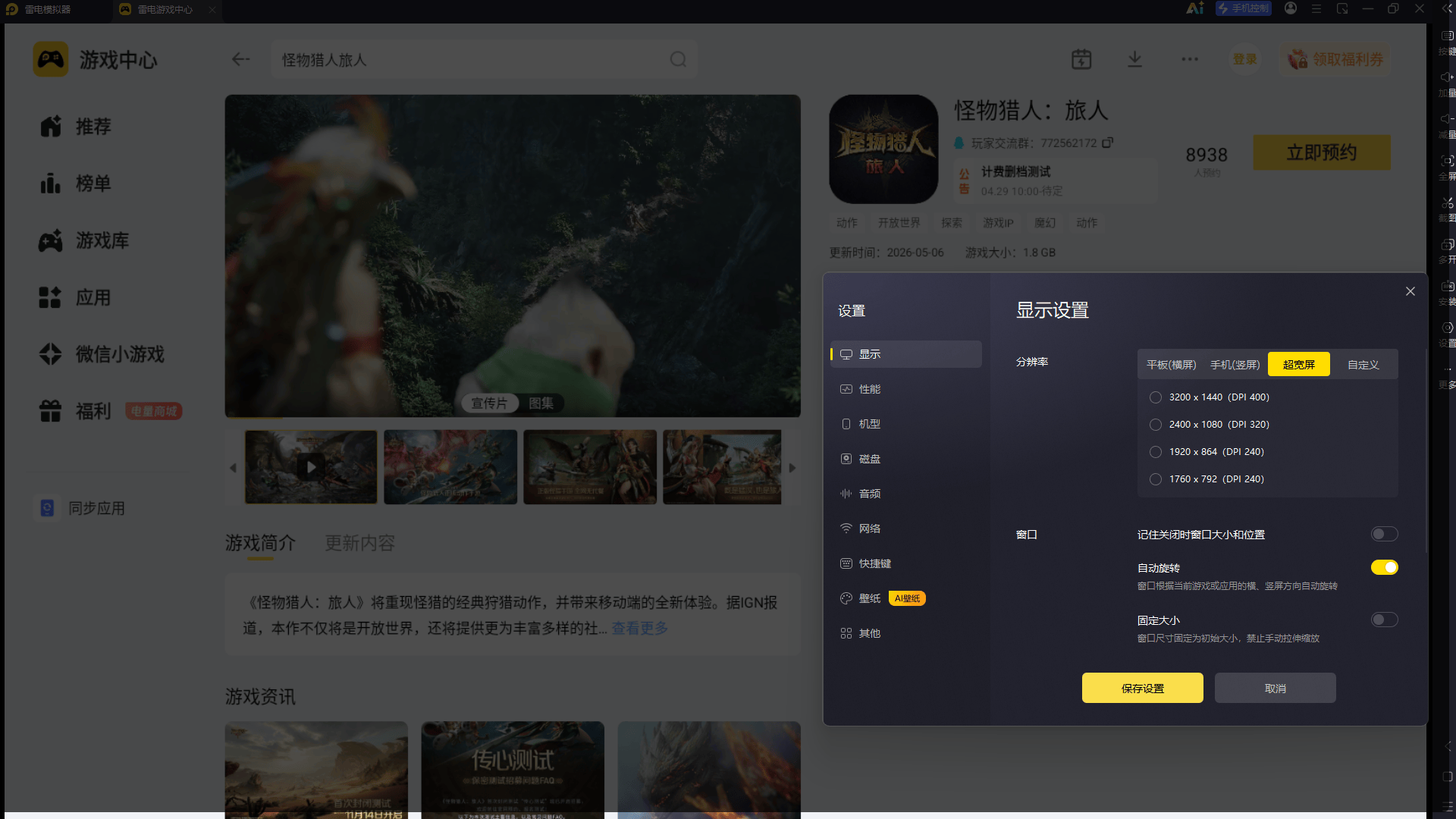
Task: Collapse the right toolbar with double chevron
Action: coord(1447,8)
